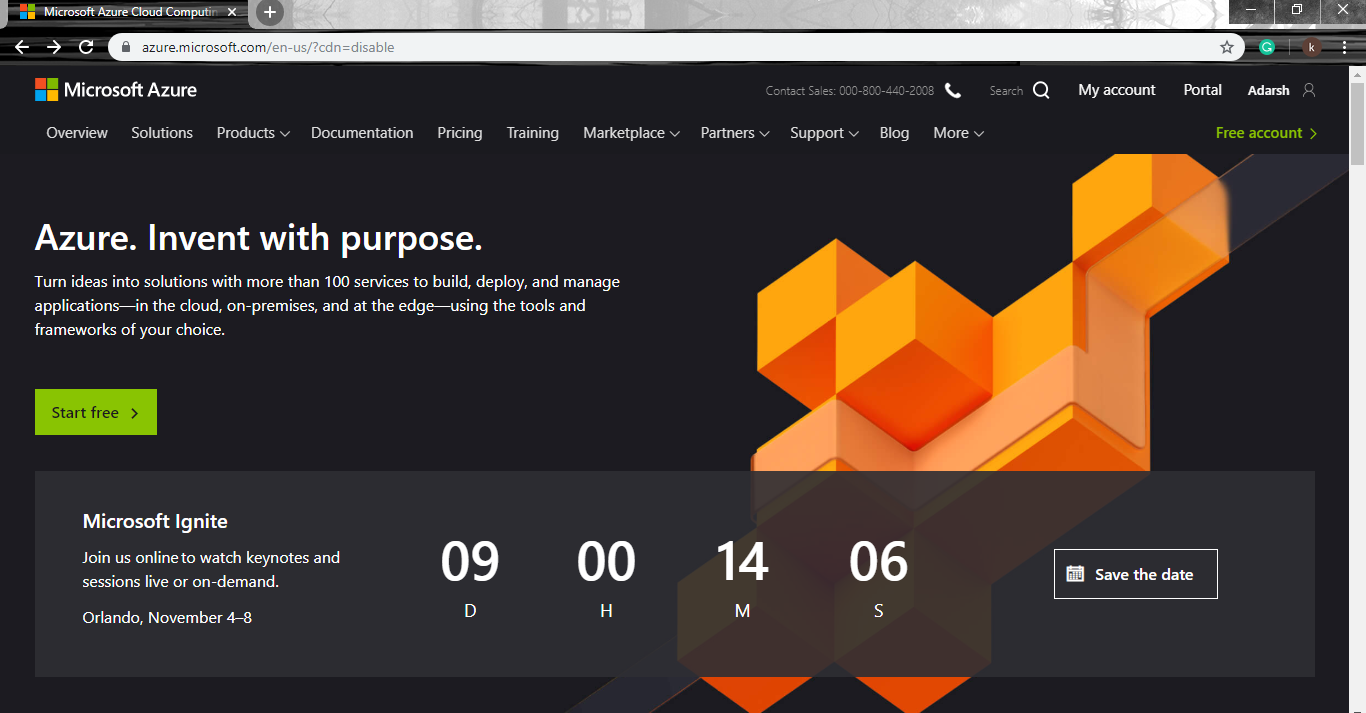Click the vertical page scrollbar

pyautogui.click(x=1357, y=400)
